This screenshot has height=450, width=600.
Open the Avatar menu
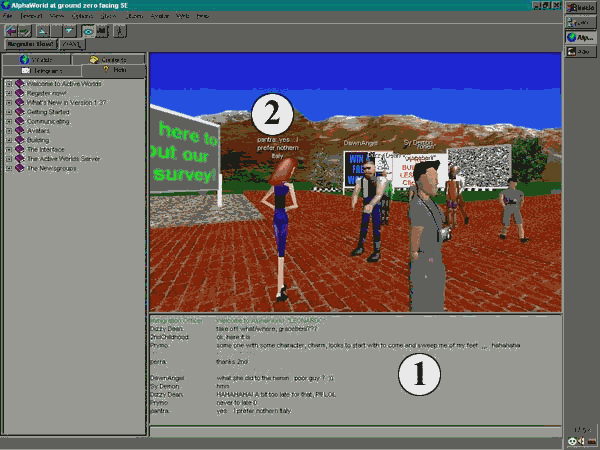158,17
